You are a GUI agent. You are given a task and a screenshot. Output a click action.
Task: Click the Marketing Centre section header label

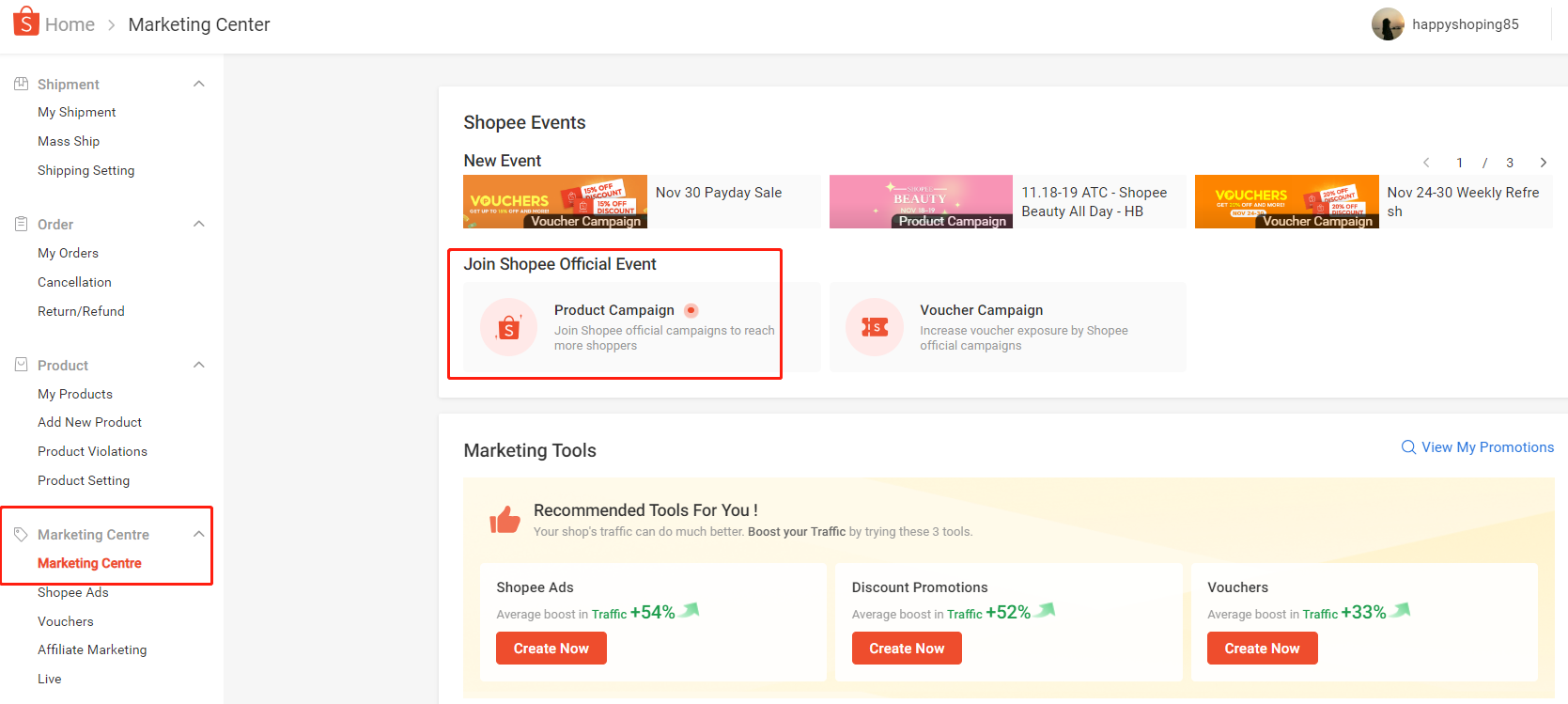(x=93, y=534)
